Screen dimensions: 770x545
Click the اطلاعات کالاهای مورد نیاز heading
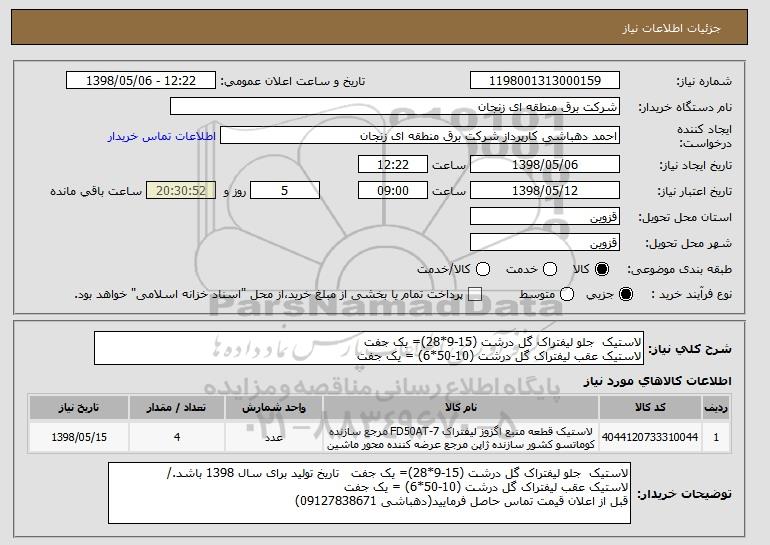(658, 381)
